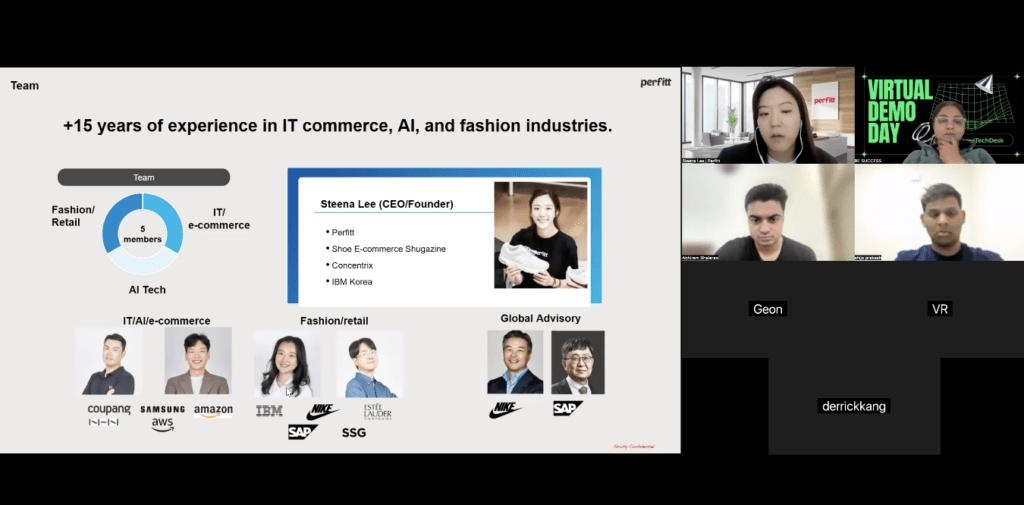Click the '+15 years of experience' headline

(x=338, y=126)
